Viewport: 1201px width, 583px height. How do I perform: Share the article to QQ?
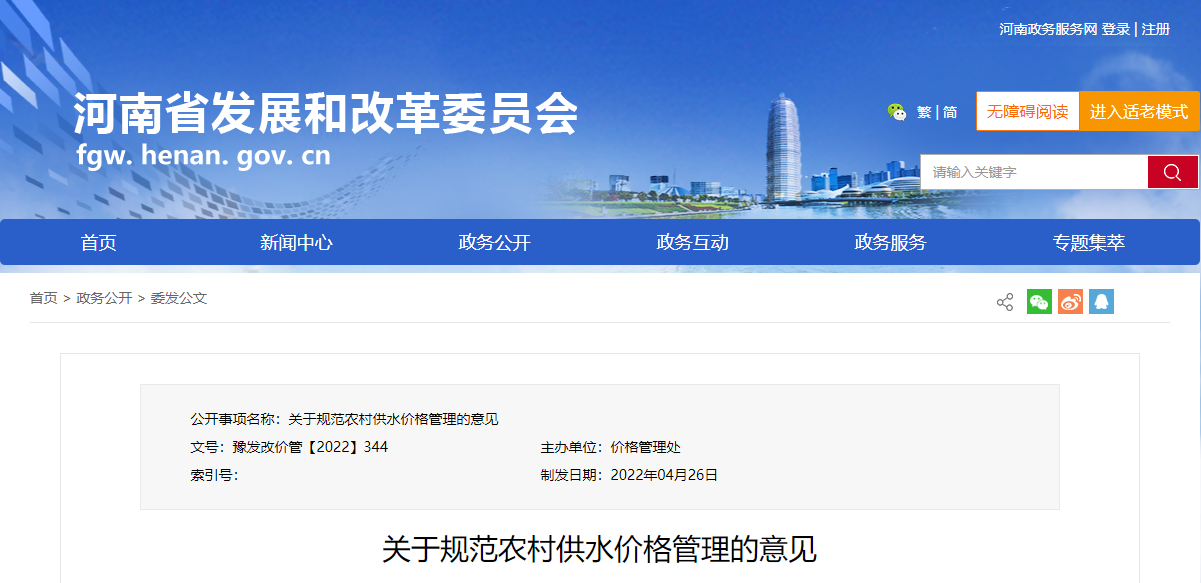tap(1101, 302)
